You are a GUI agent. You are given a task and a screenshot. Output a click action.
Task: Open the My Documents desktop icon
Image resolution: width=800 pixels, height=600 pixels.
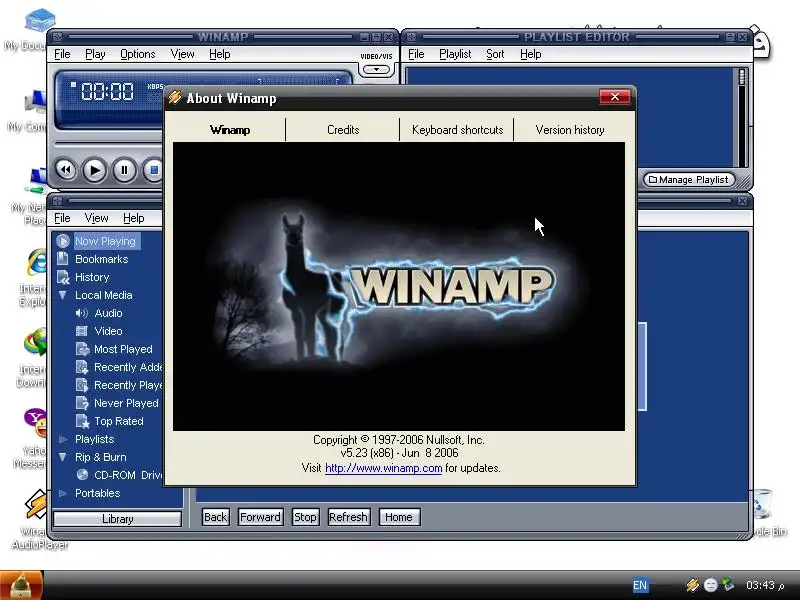(x=32, y=30)
